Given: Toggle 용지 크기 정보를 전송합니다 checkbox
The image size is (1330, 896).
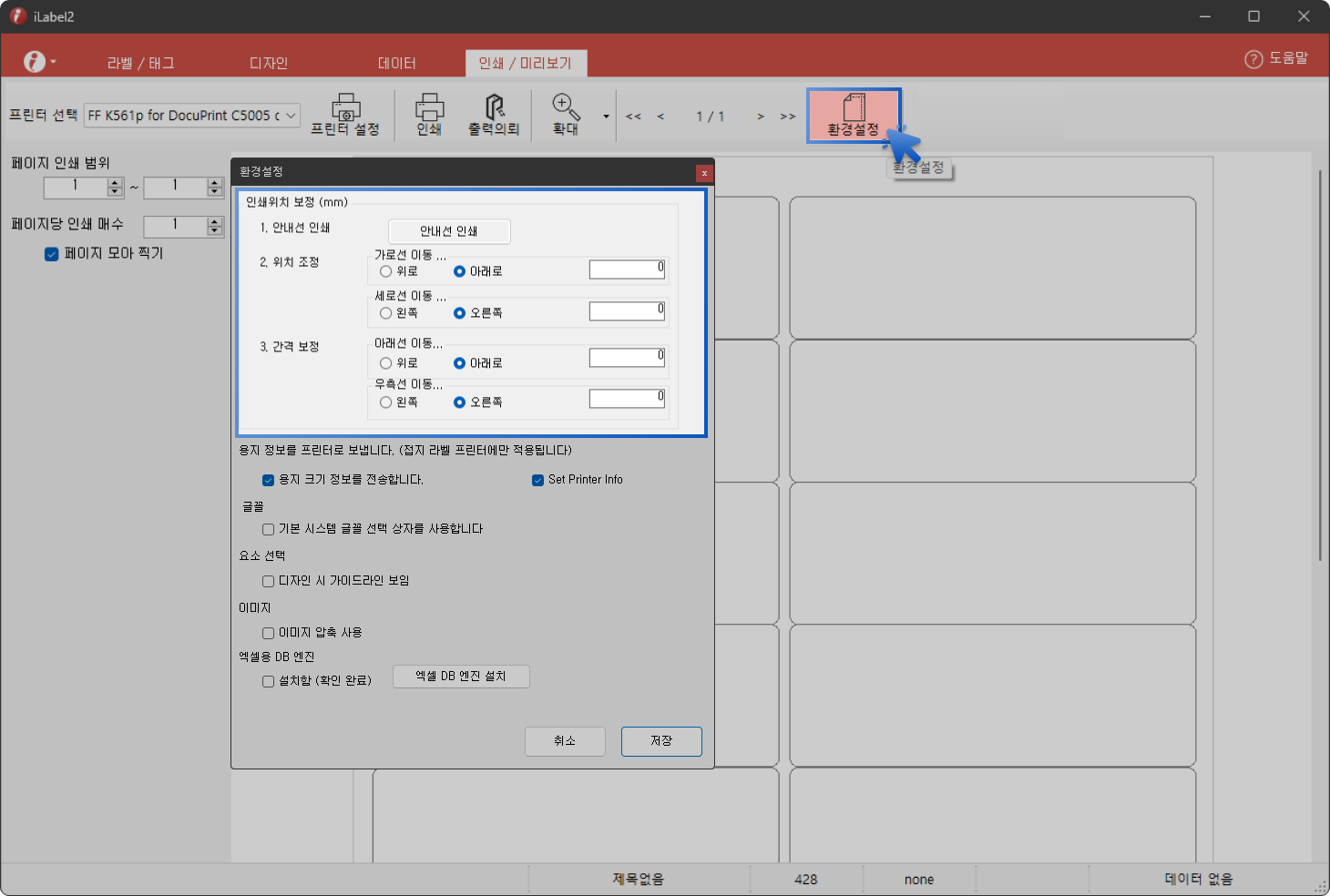Looking at the screenshot, I should click(x=268, y=480).
